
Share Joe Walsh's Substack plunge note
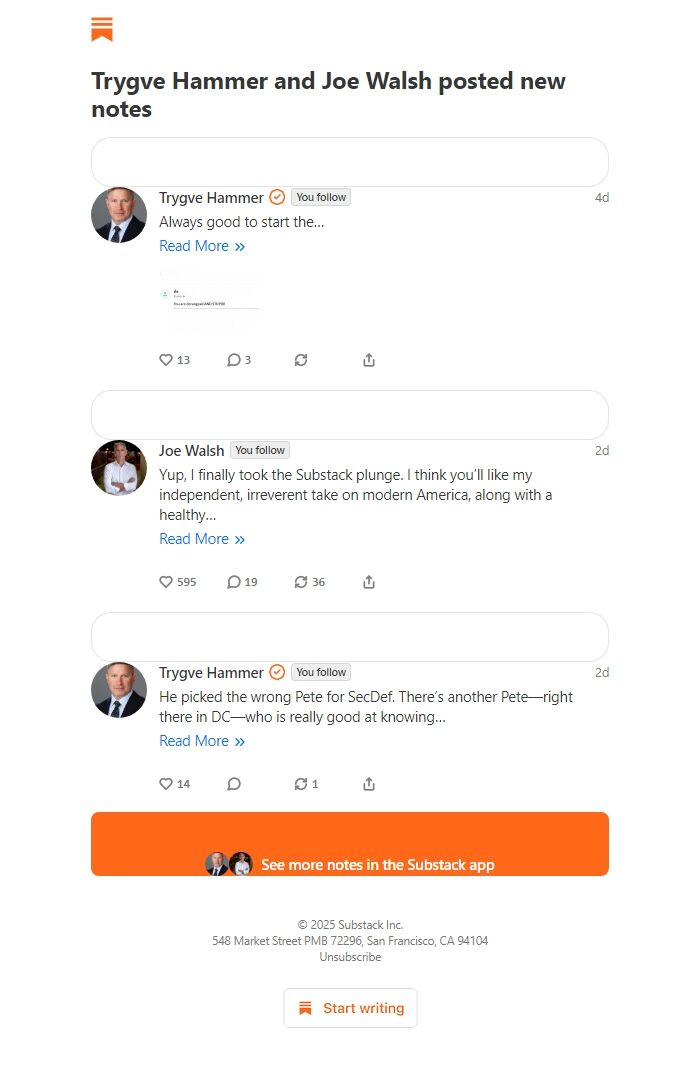pos(369,582)
